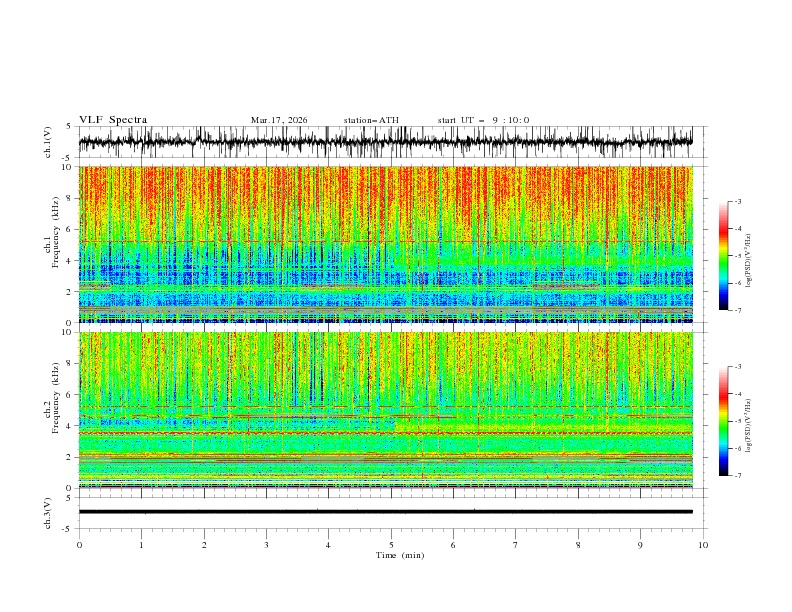The image size is (792, 612).
Task: Click the ch.2 PSD color scale bar
Action: 724,421
